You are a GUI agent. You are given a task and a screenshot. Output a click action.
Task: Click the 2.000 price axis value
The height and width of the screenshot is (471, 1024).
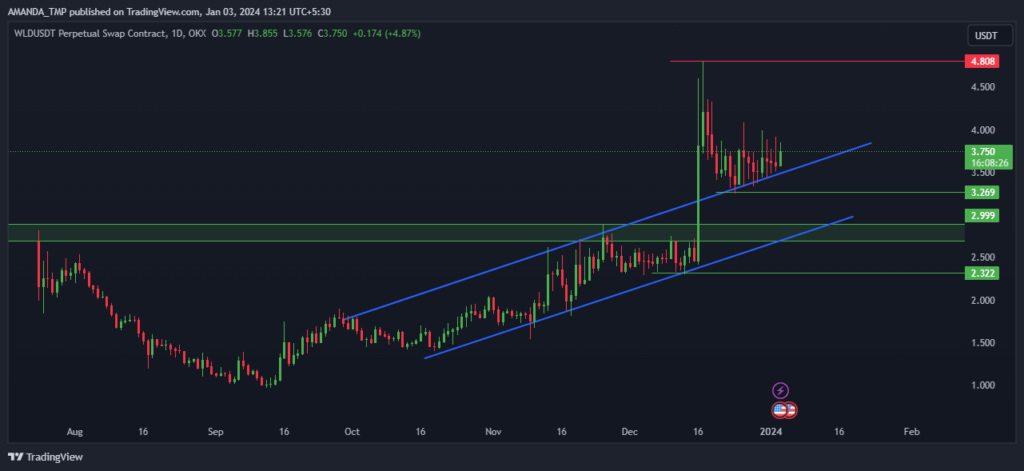click(983, 300)
